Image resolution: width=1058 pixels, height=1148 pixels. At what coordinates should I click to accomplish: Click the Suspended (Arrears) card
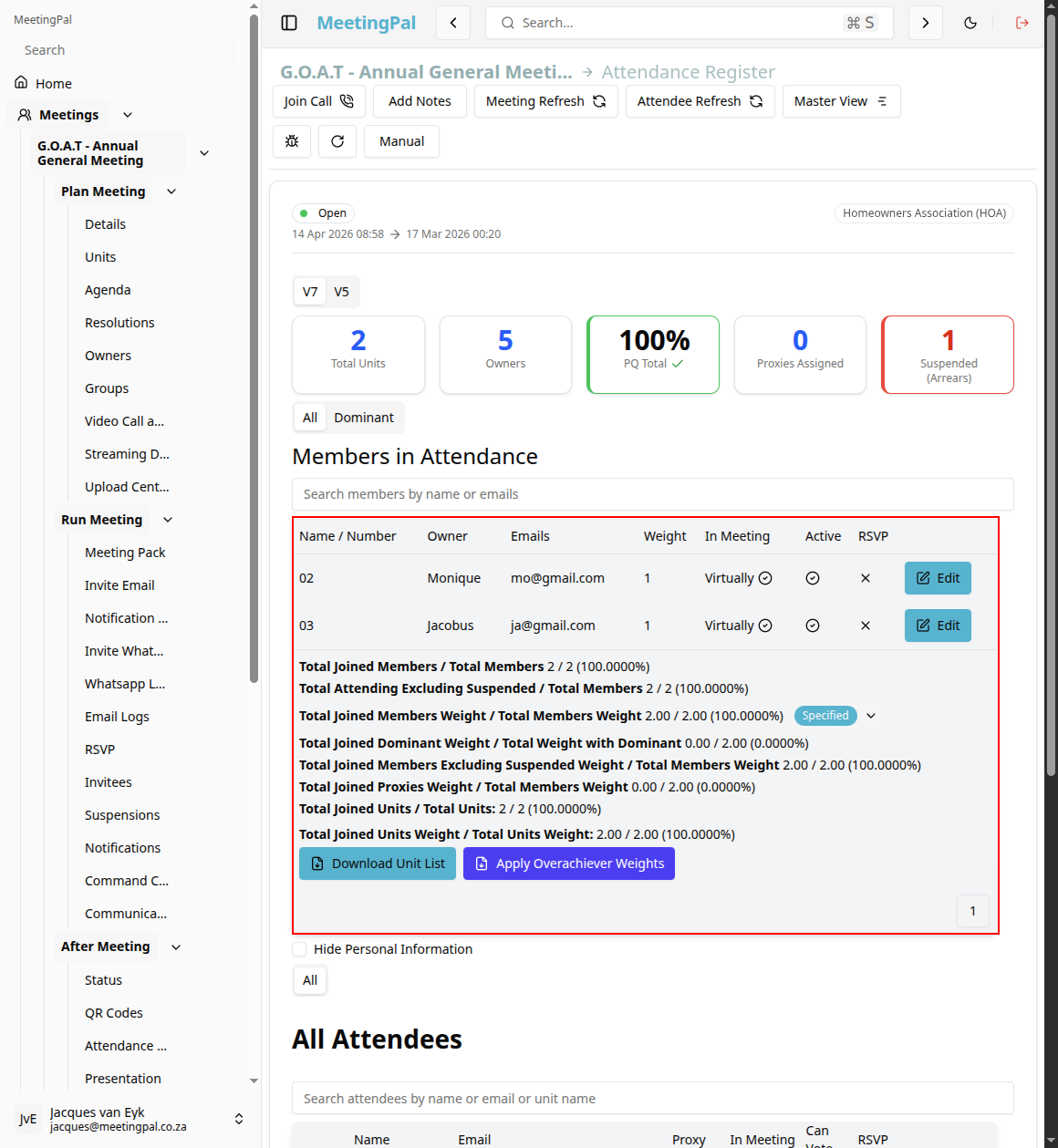tap(948, 355)
